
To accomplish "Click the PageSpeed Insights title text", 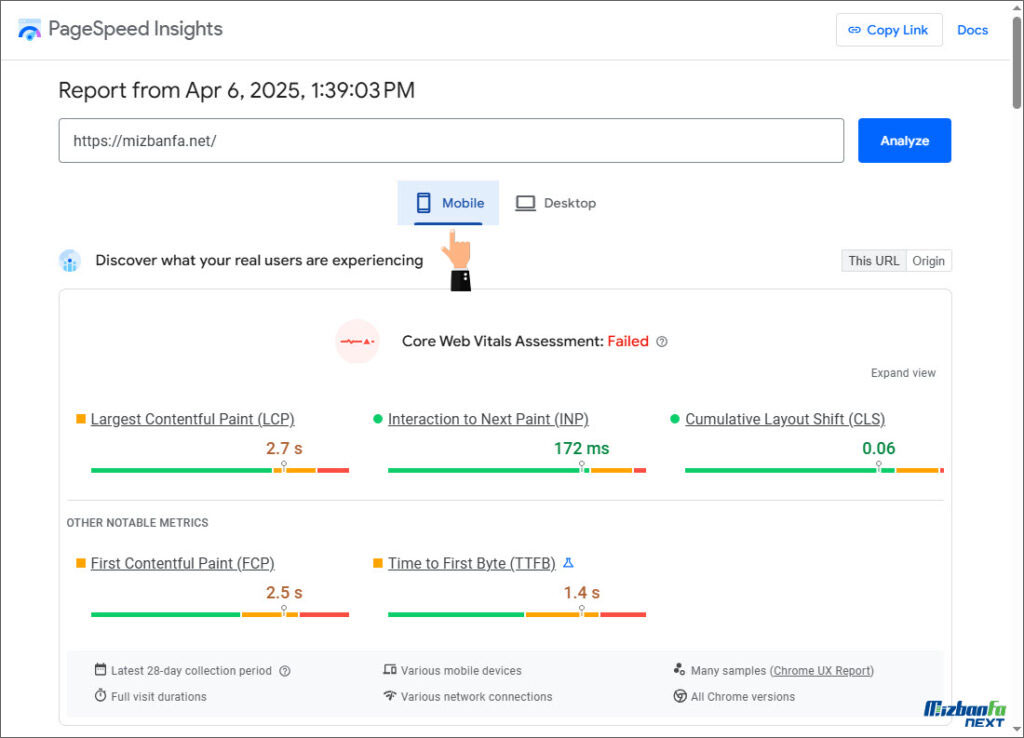I will (x=135, y=29).
